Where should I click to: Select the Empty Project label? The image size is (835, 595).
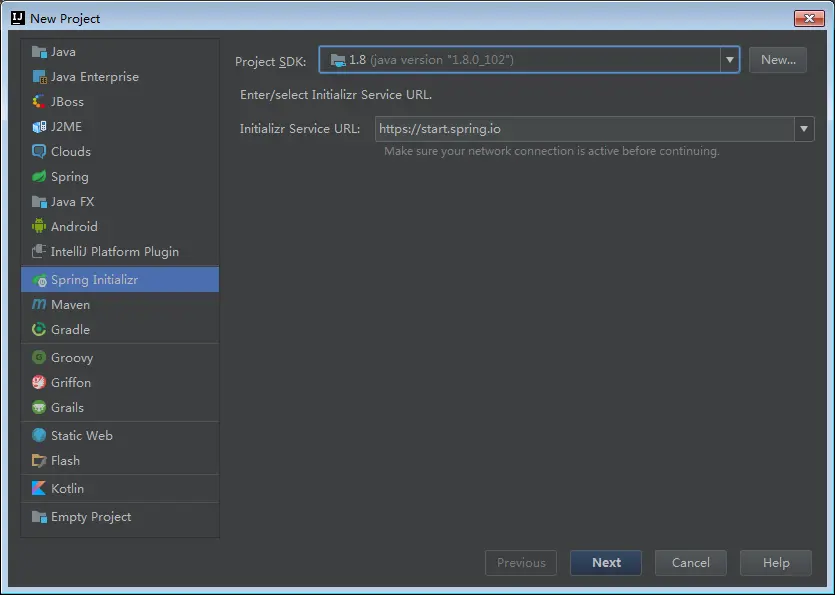click(x=91, y=517)
